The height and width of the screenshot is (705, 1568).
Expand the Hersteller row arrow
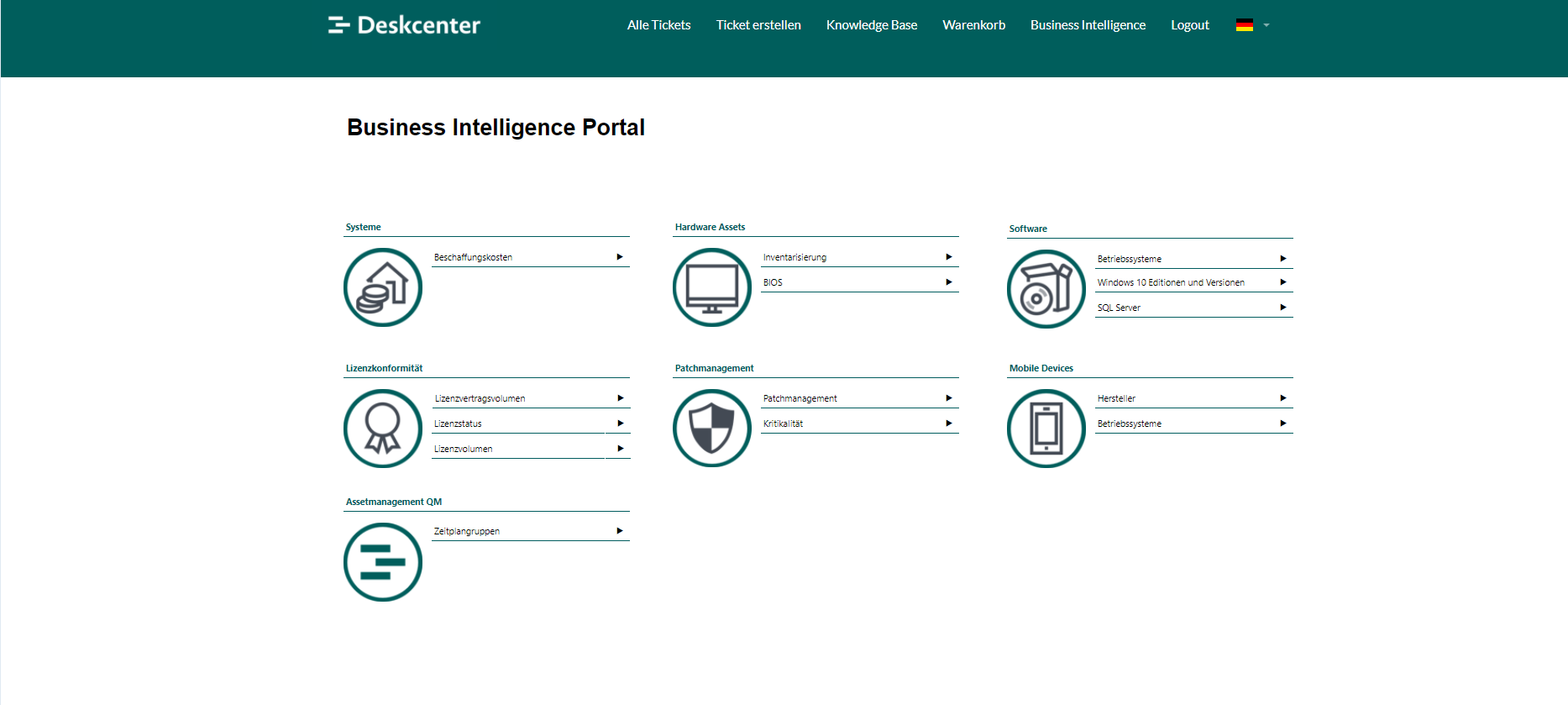pos(1283,398)
